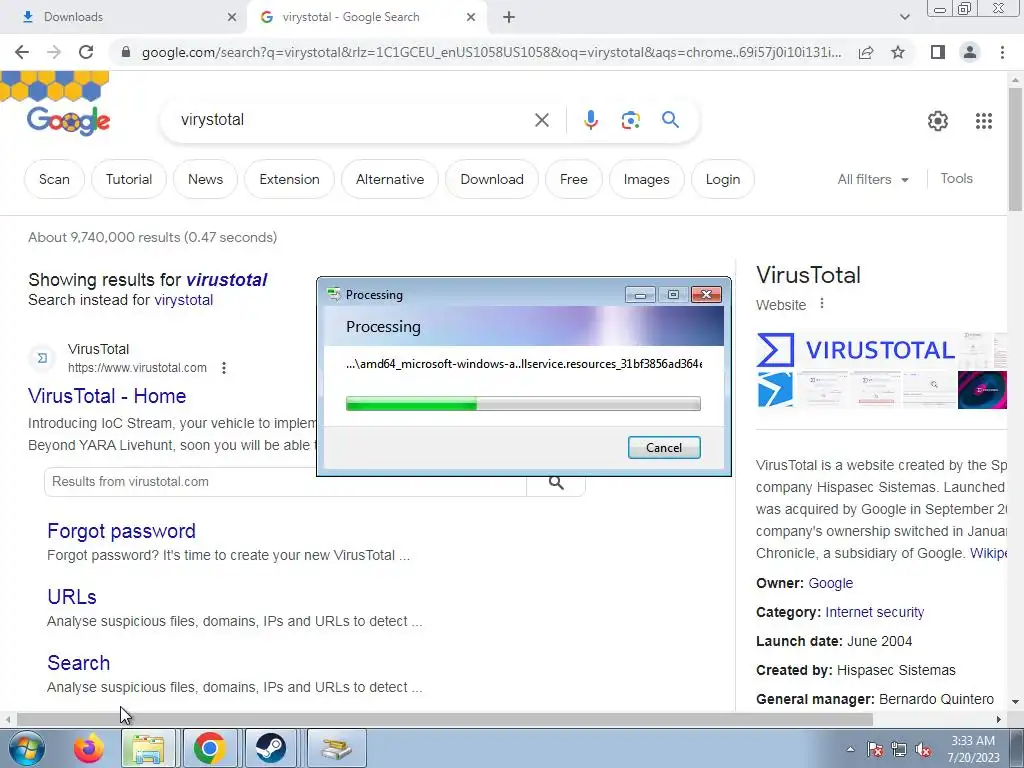Open more options next to Website label
1024x768 pixels.
pyautogui.click(x=822, y=304)
